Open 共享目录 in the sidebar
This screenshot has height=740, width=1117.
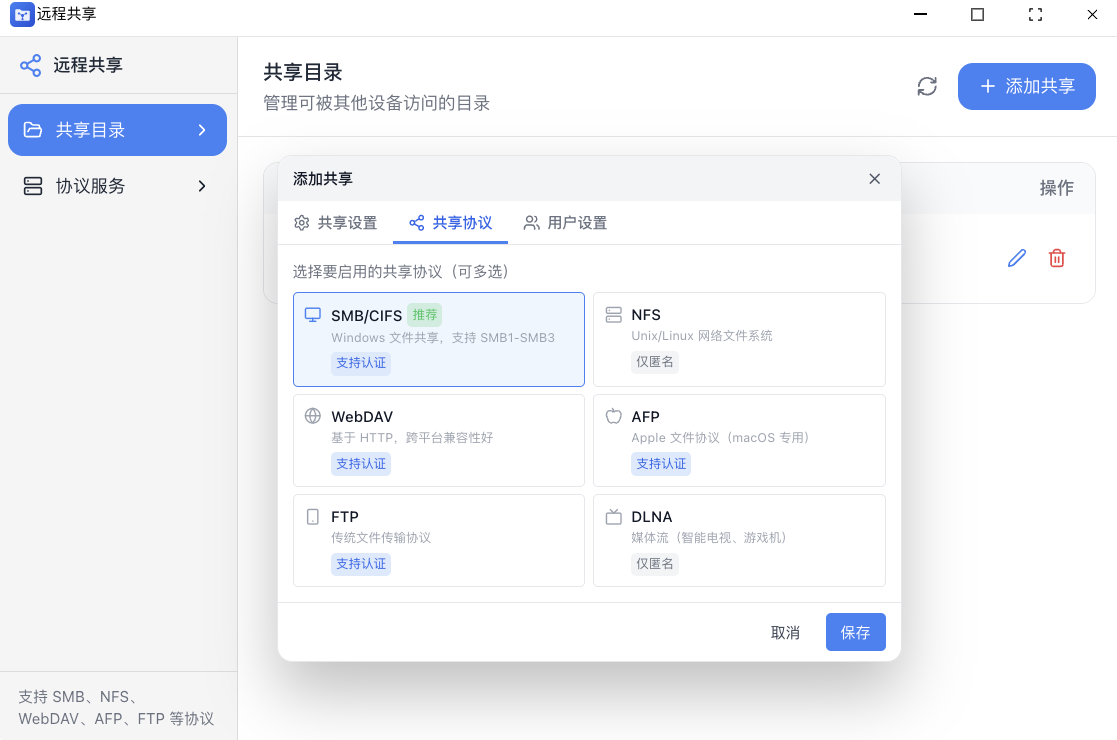(118, 130)
